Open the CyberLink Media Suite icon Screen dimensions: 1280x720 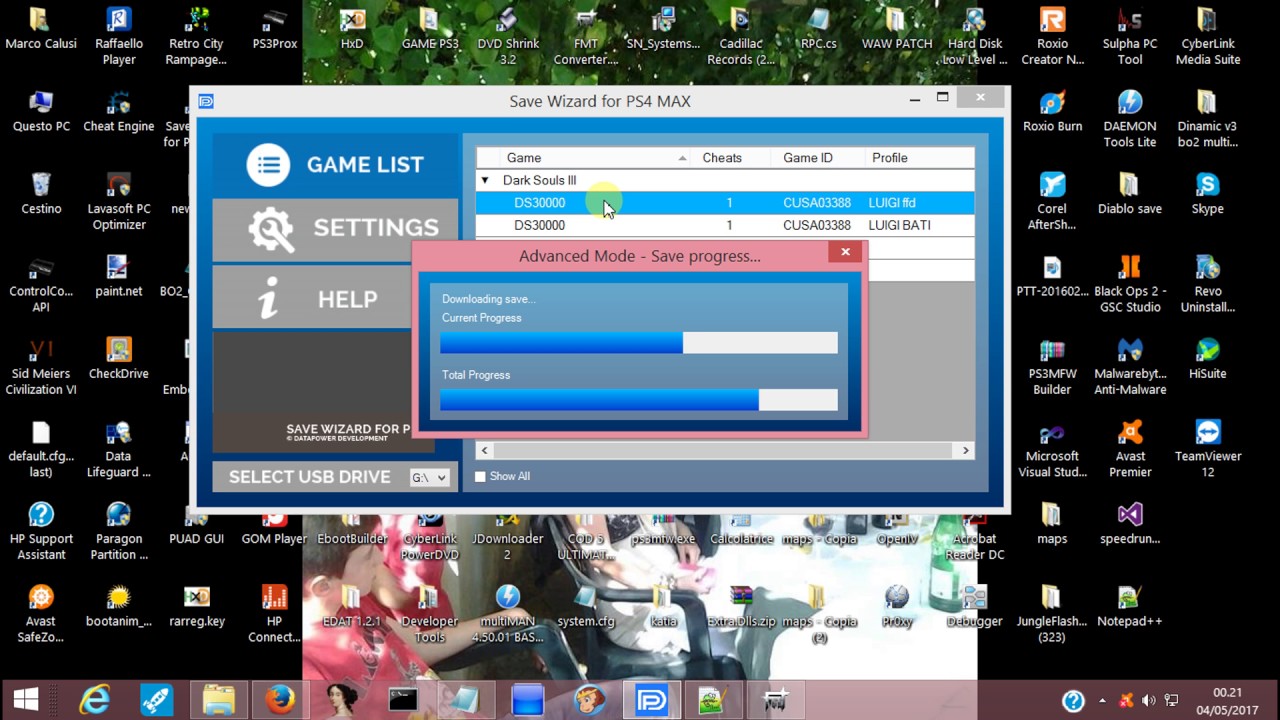coord(1208,36)
